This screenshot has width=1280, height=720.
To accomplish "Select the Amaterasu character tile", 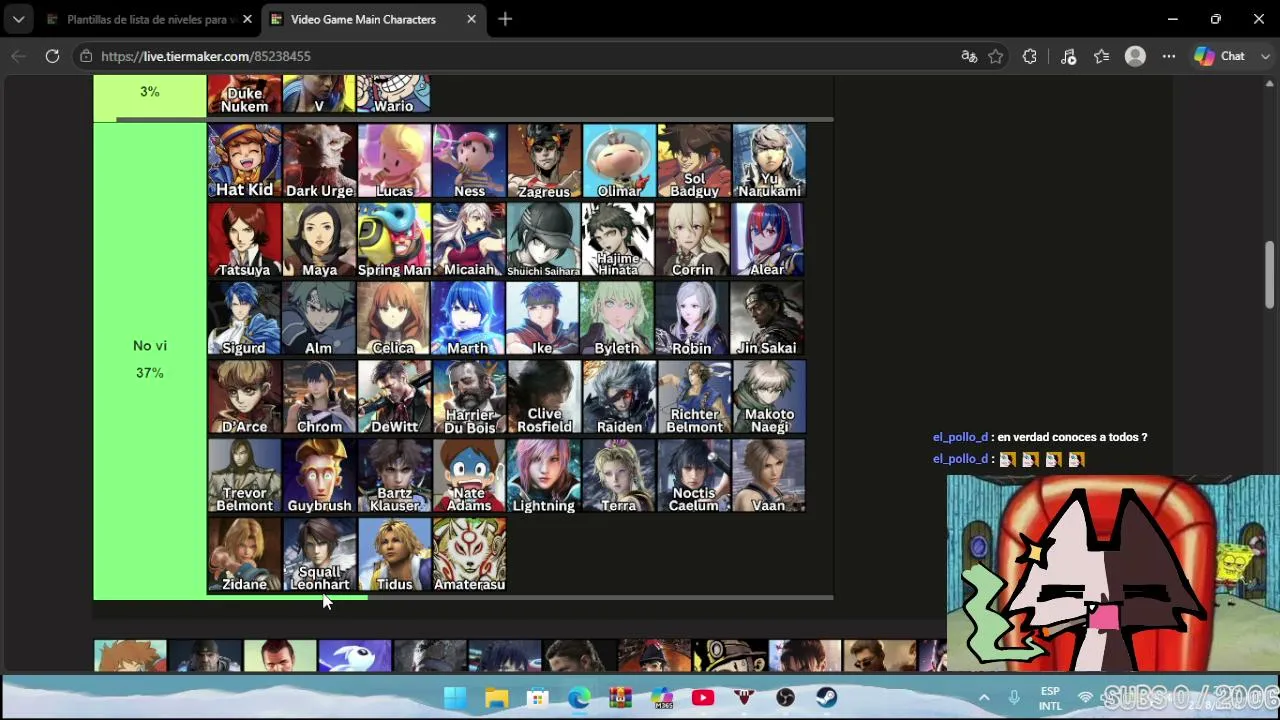I will click(x=469, y=555).
